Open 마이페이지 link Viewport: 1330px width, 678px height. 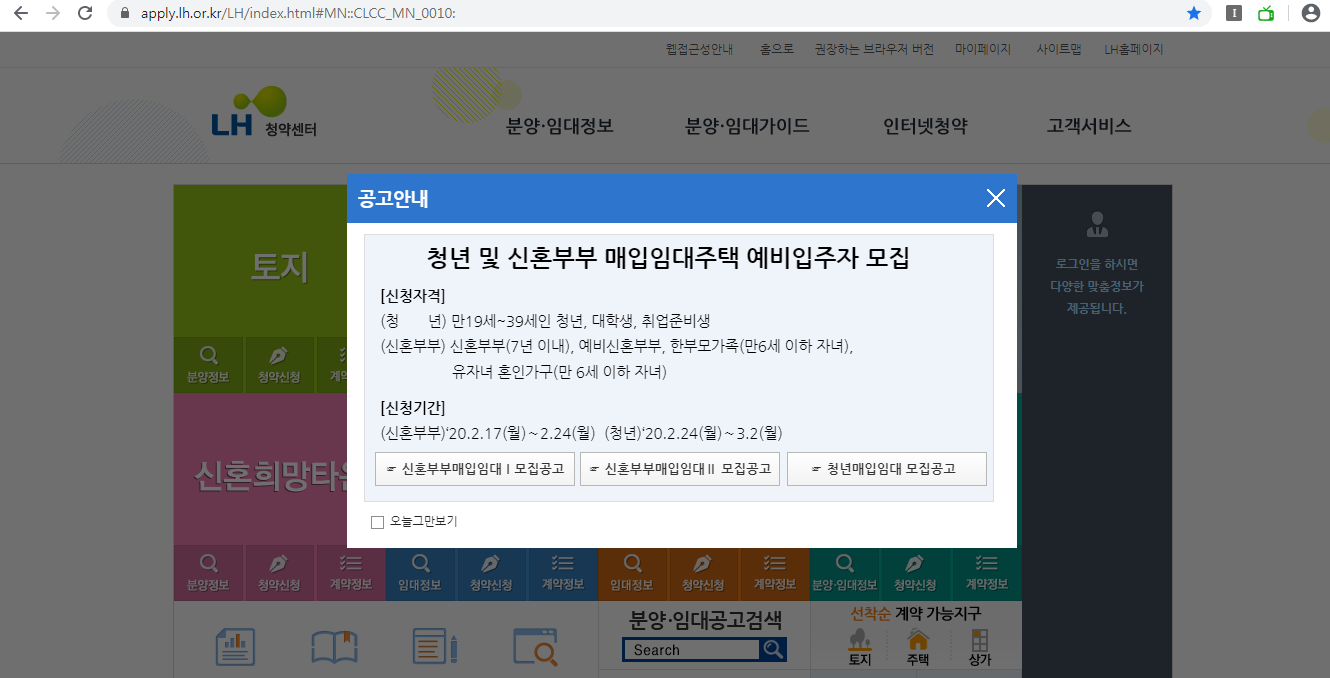point(983,49)
